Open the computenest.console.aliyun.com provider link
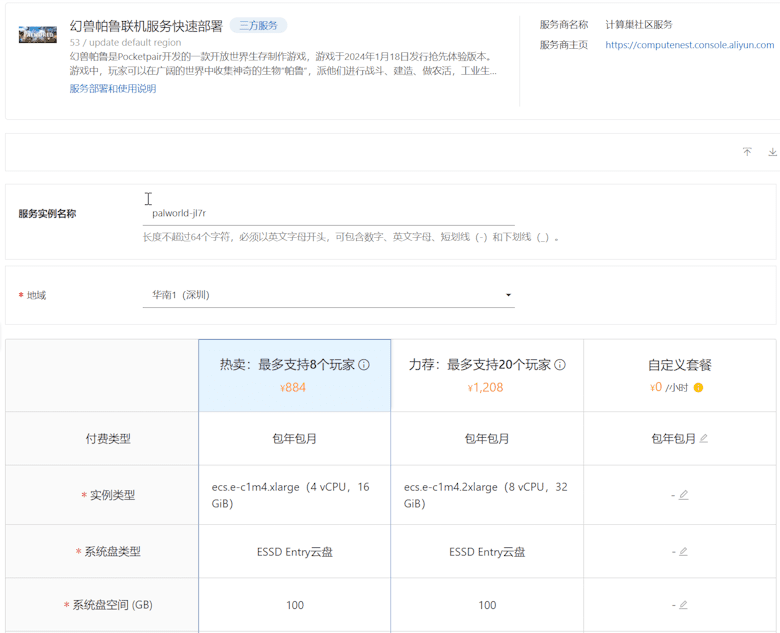 (x=689, y=45)
